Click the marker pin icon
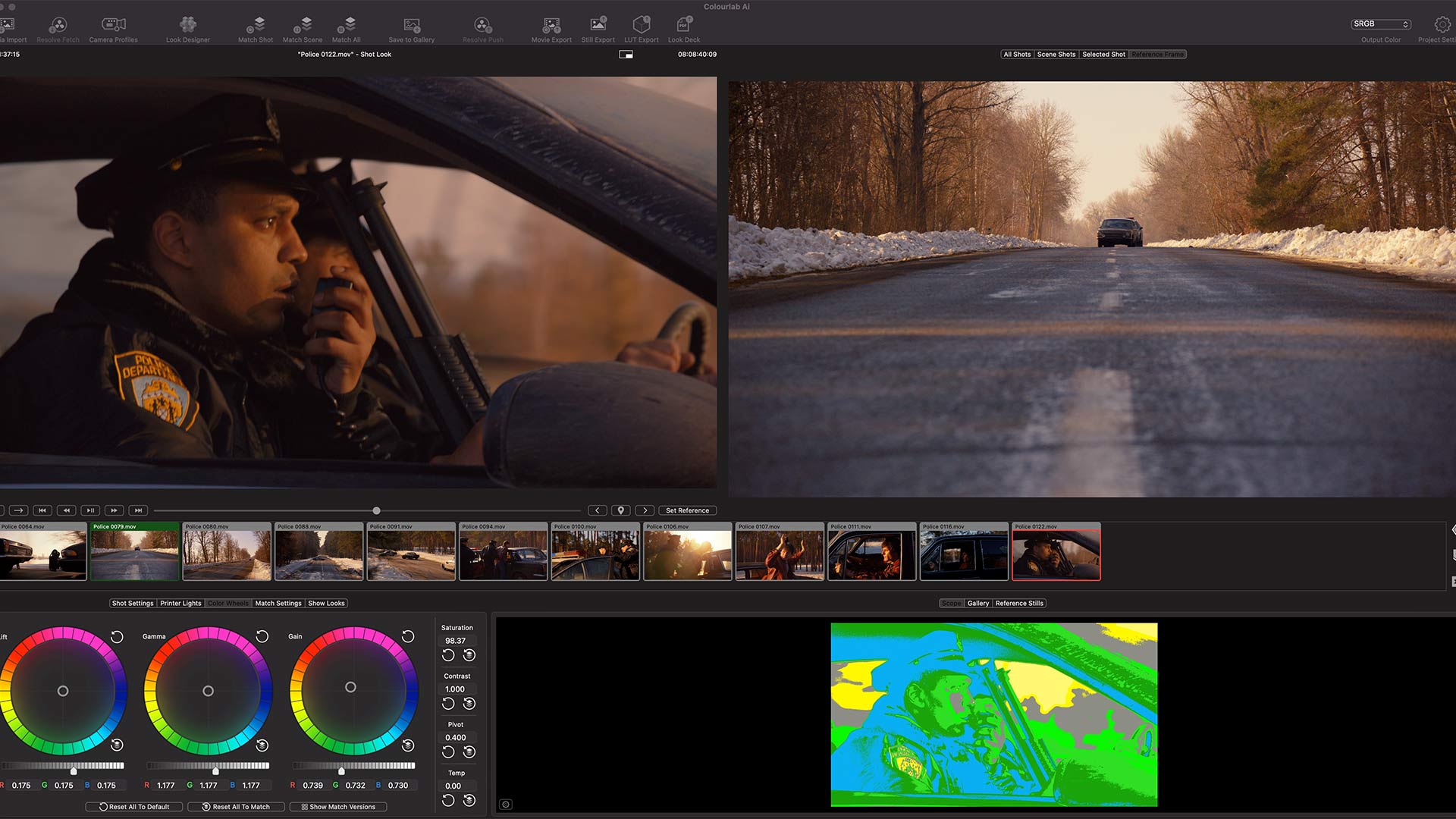Viewport: 1456px width, 819px height. (621, 510)
